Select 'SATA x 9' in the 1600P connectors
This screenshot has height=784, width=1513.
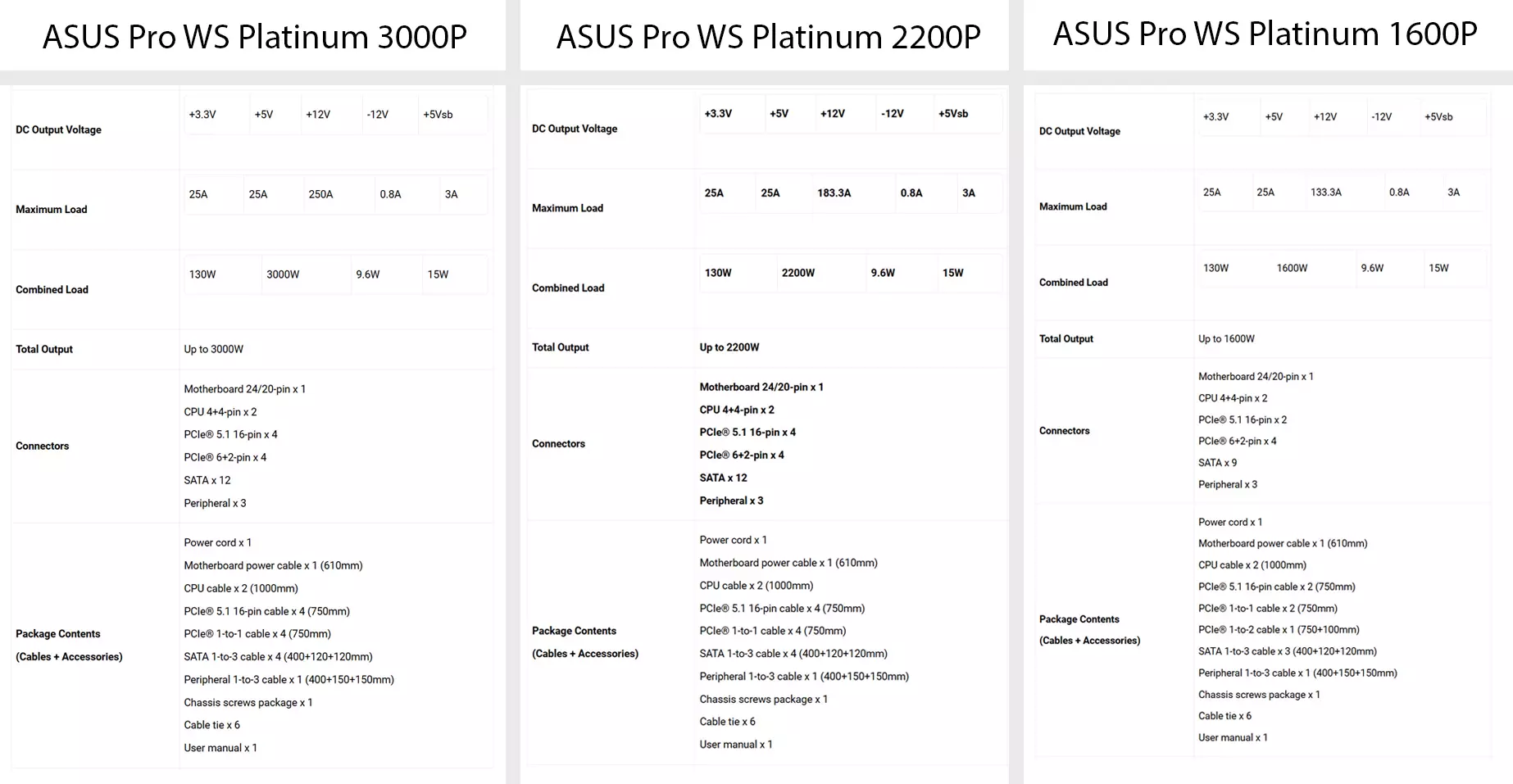(x=1217, y=463)
